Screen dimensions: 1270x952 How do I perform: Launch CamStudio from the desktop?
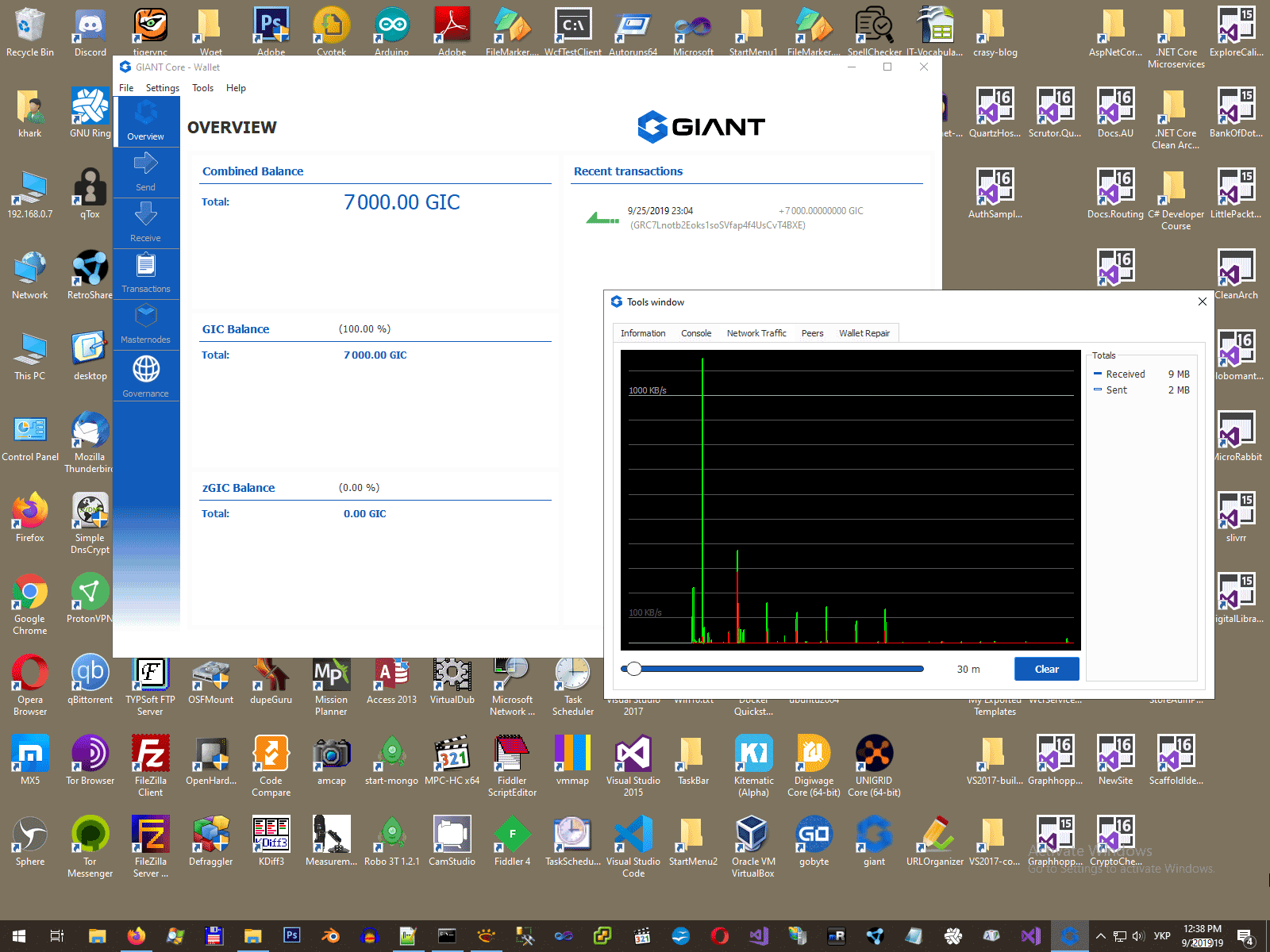pyautogui.click(x=452, y=841)
